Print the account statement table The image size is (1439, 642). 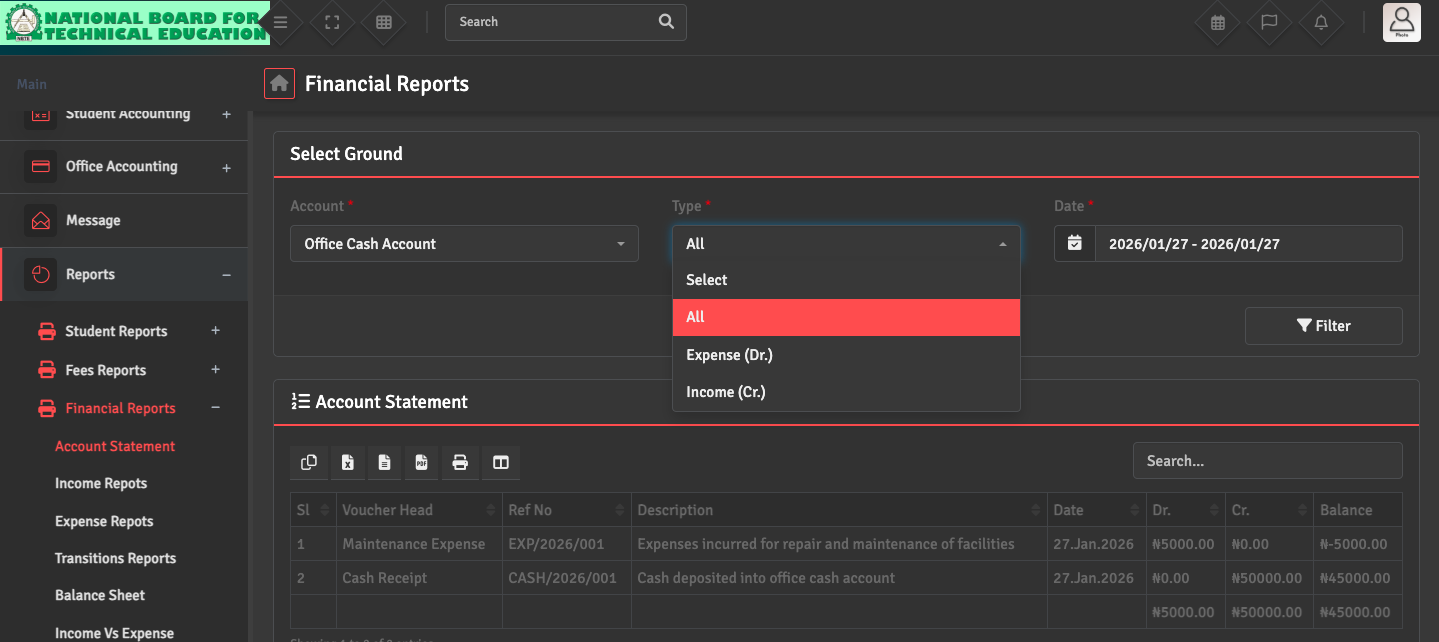coord(460,462)
